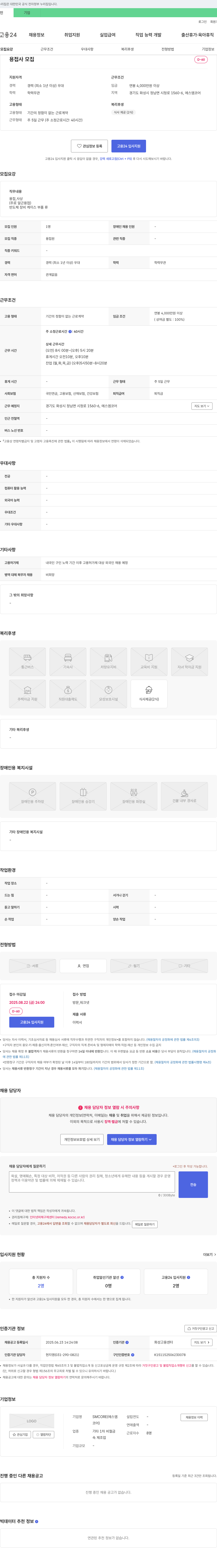Select the 면접 screening method card

(x=83, y=966)
